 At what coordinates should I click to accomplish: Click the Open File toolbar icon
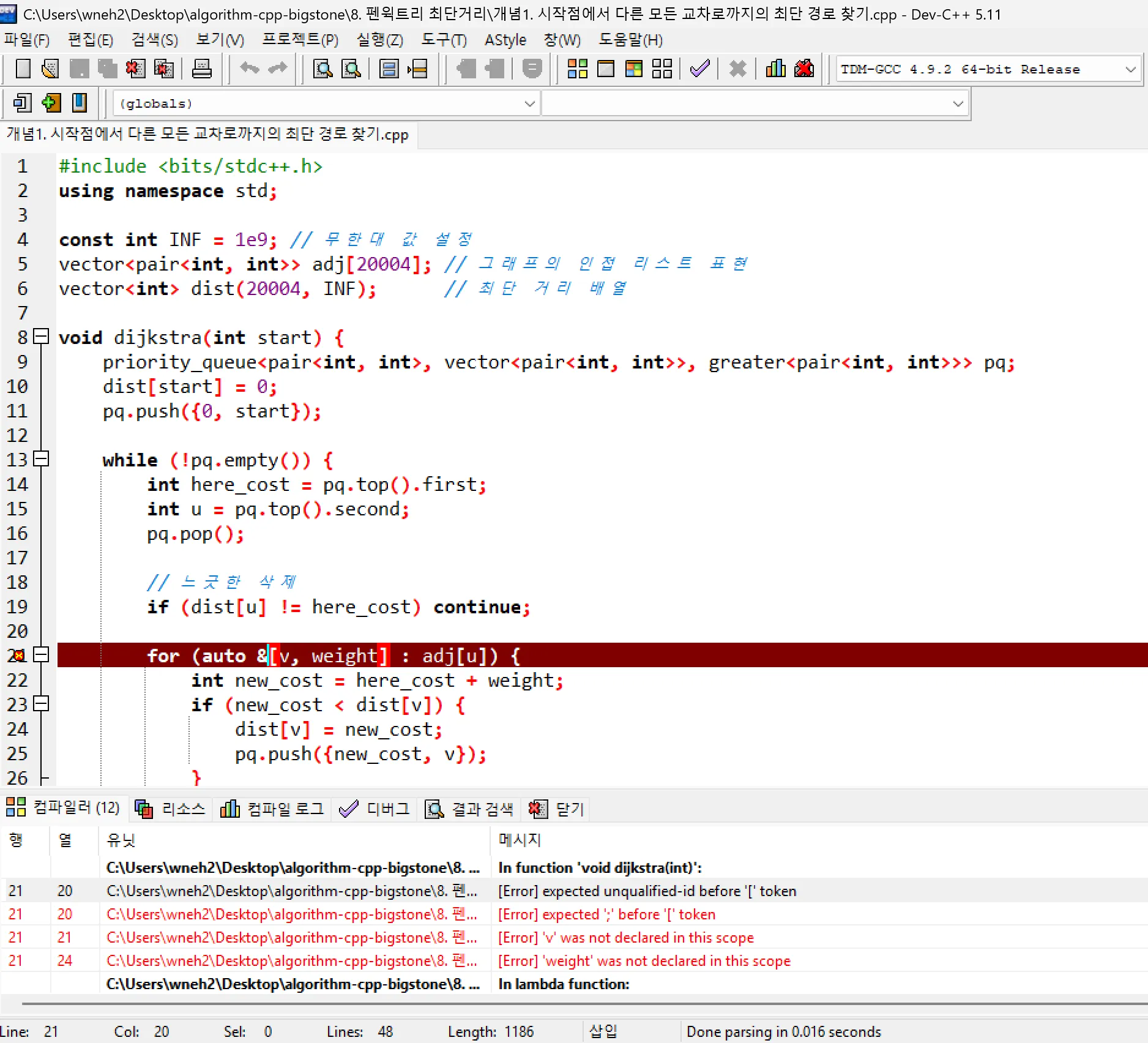click(50, 69)
